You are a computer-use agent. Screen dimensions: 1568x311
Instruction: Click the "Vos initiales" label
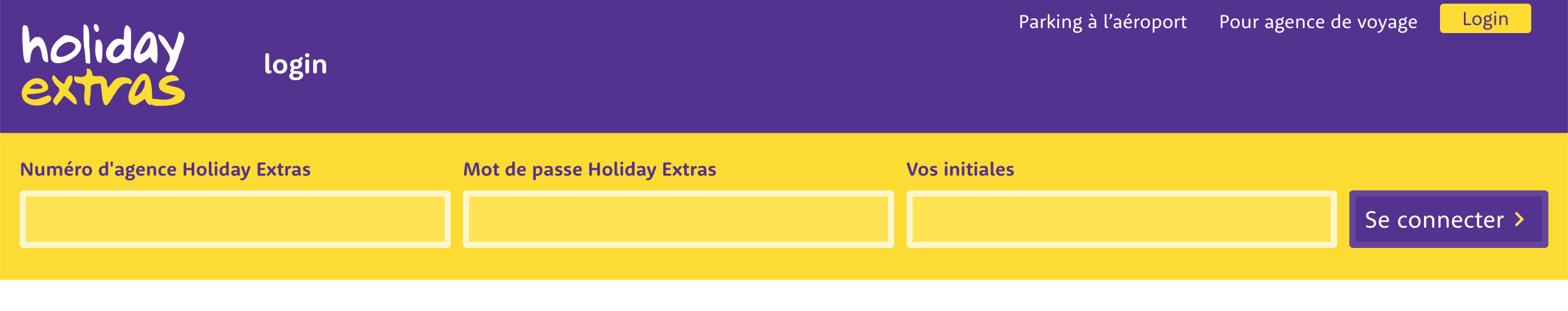[x=960, y=169]
